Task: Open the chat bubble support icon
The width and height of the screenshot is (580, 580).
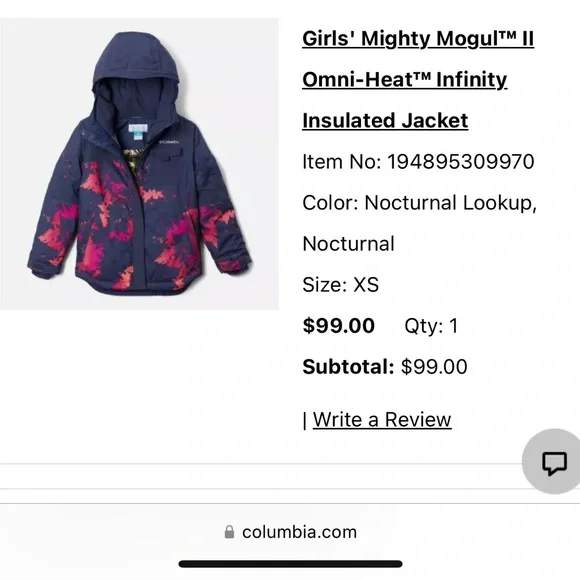Action: [x=554, y=462]
